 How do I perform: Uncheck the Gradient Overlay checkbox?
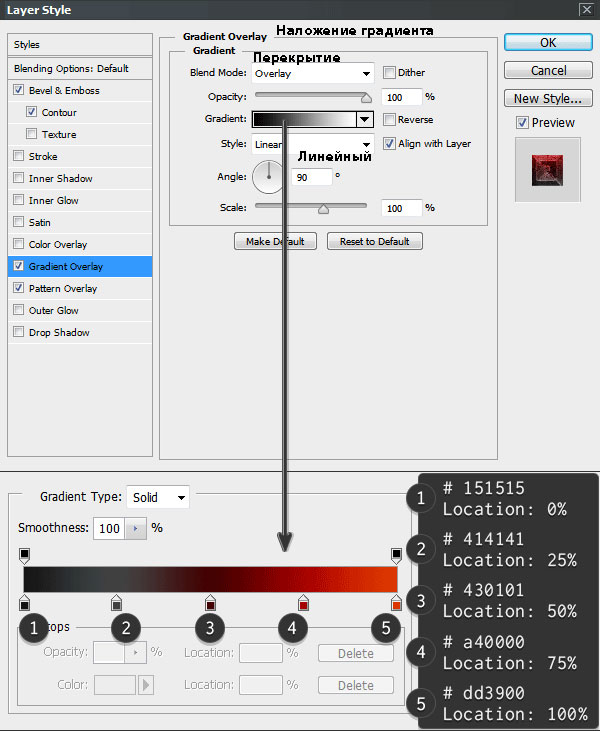18,266
